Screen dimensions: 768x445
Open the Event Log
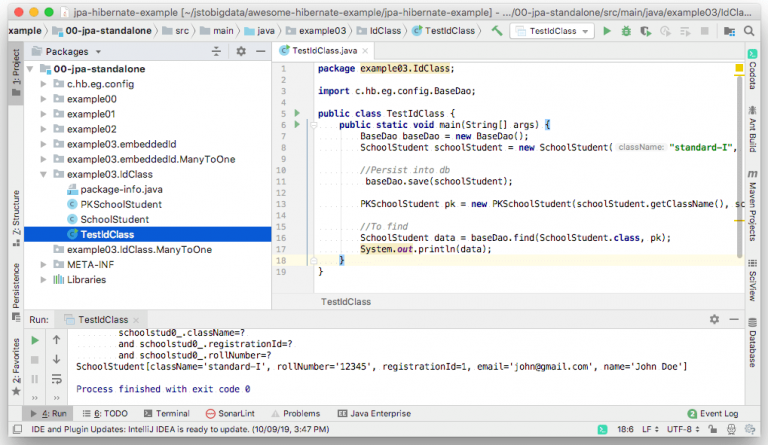(x=713, y=413)
